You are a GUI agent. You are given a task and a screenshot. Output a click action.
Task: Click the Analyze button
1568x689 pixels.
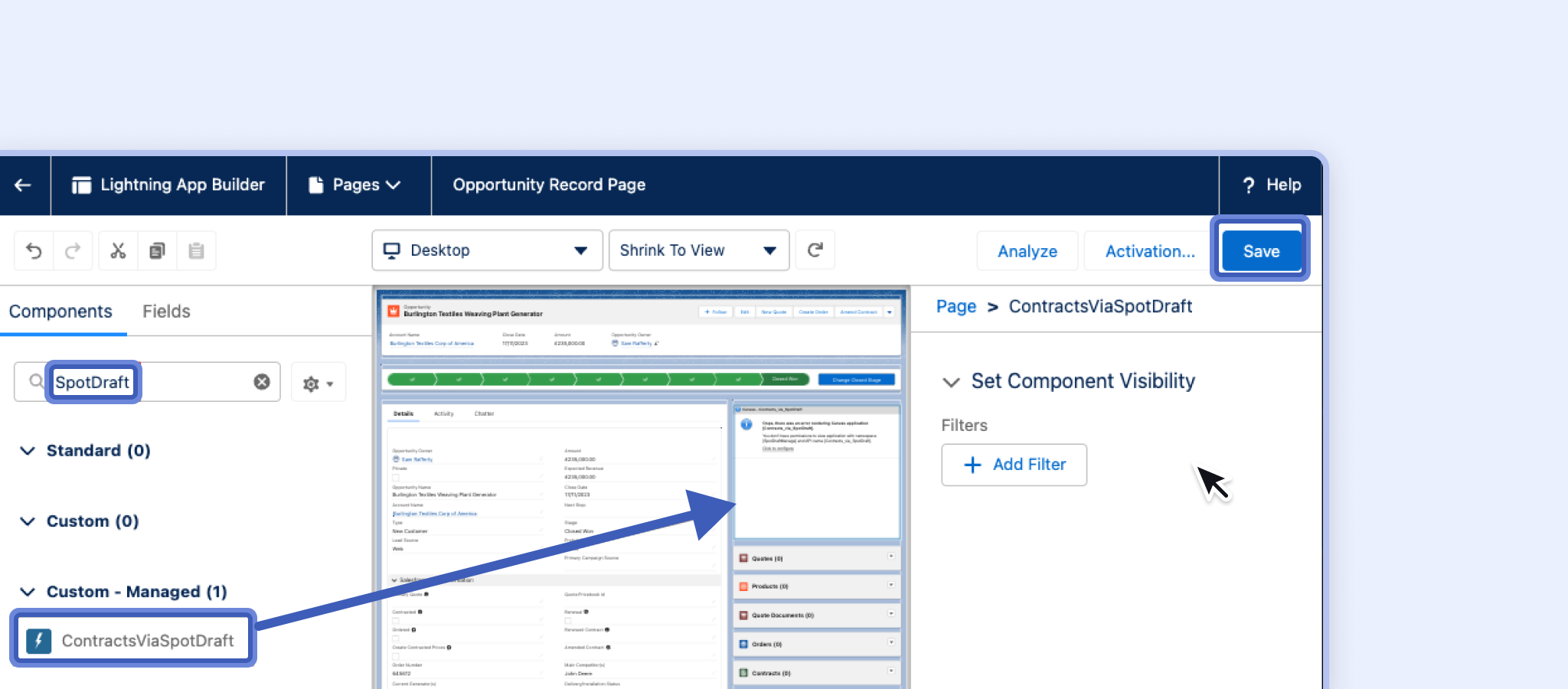tap(1027, 251)
